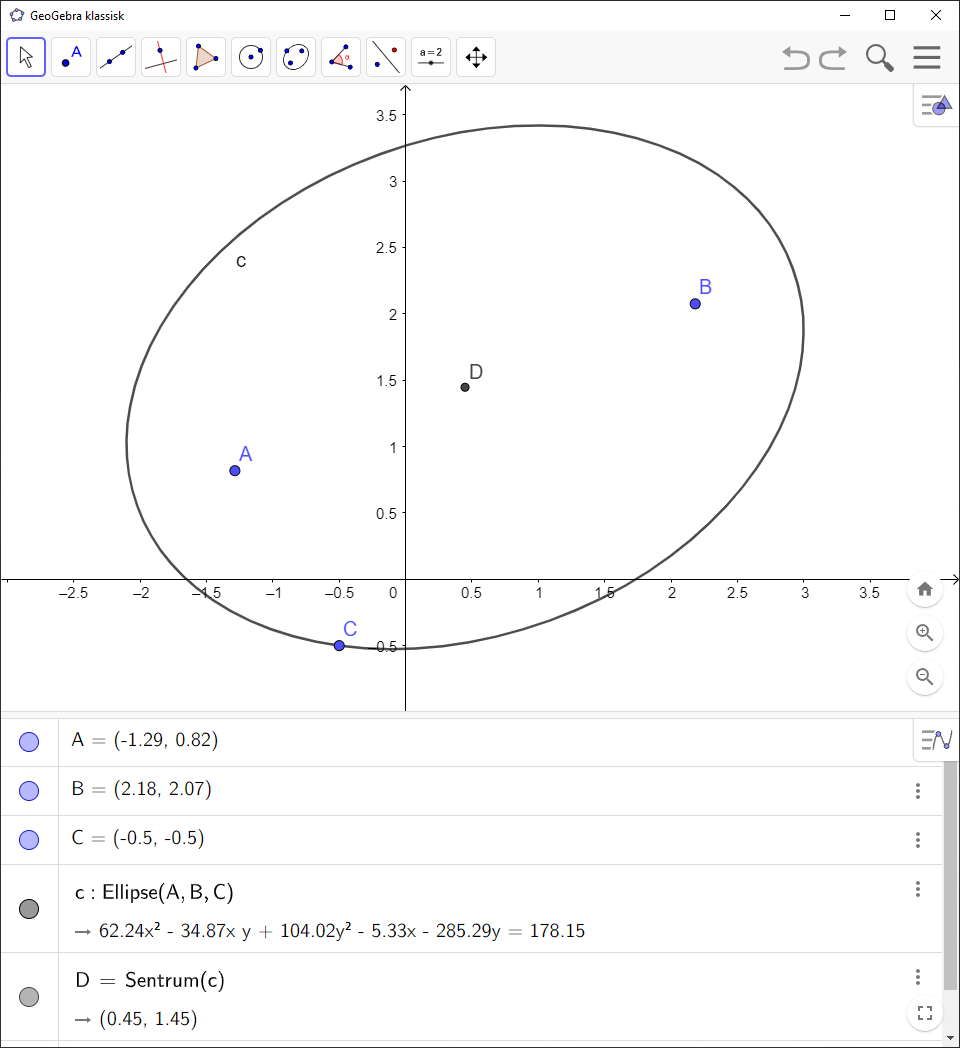Select the Perpendicular line tool
The height and width of the screenshot is (1048, 960).
[161, 58]
